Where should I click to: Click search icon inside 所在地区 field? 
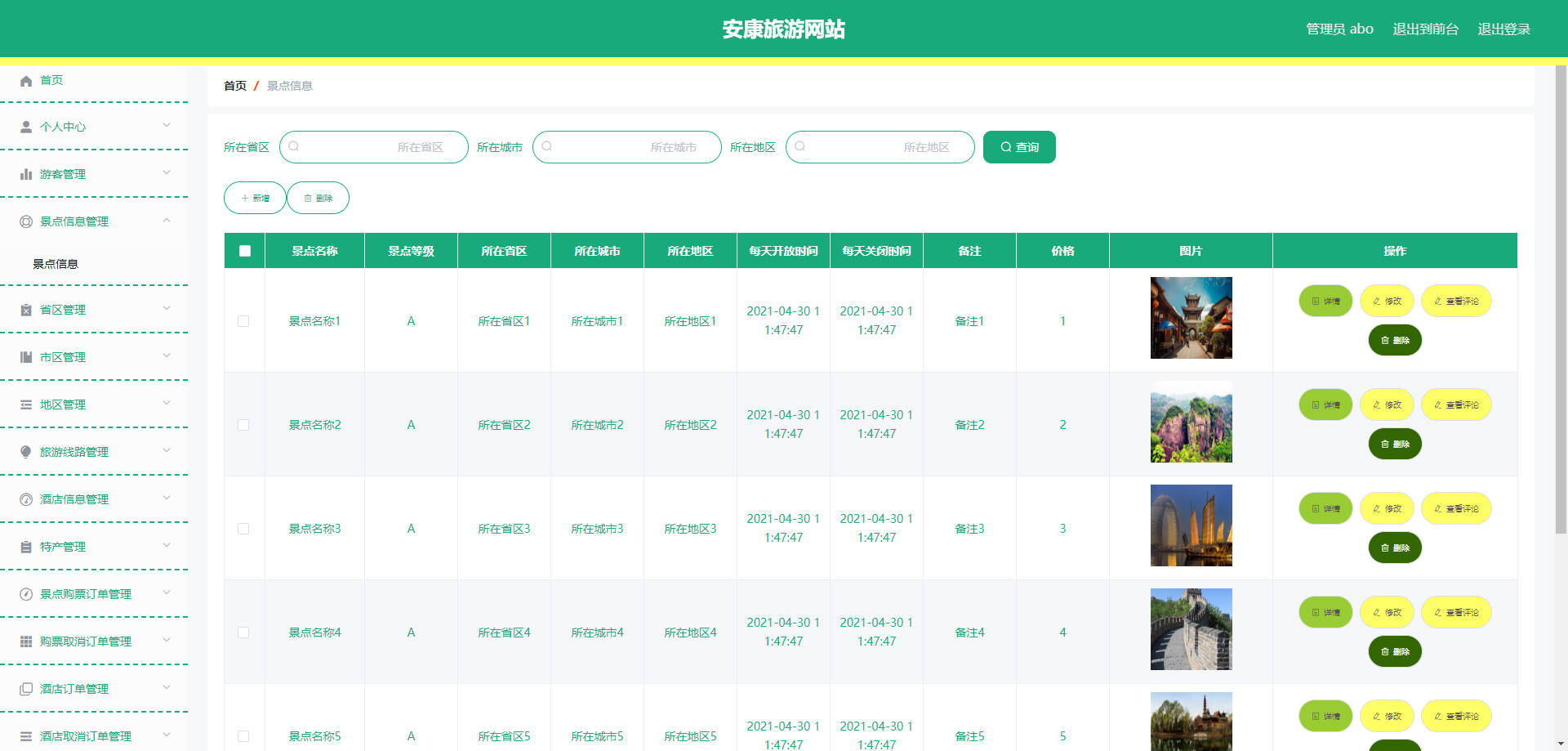(800, 146)
